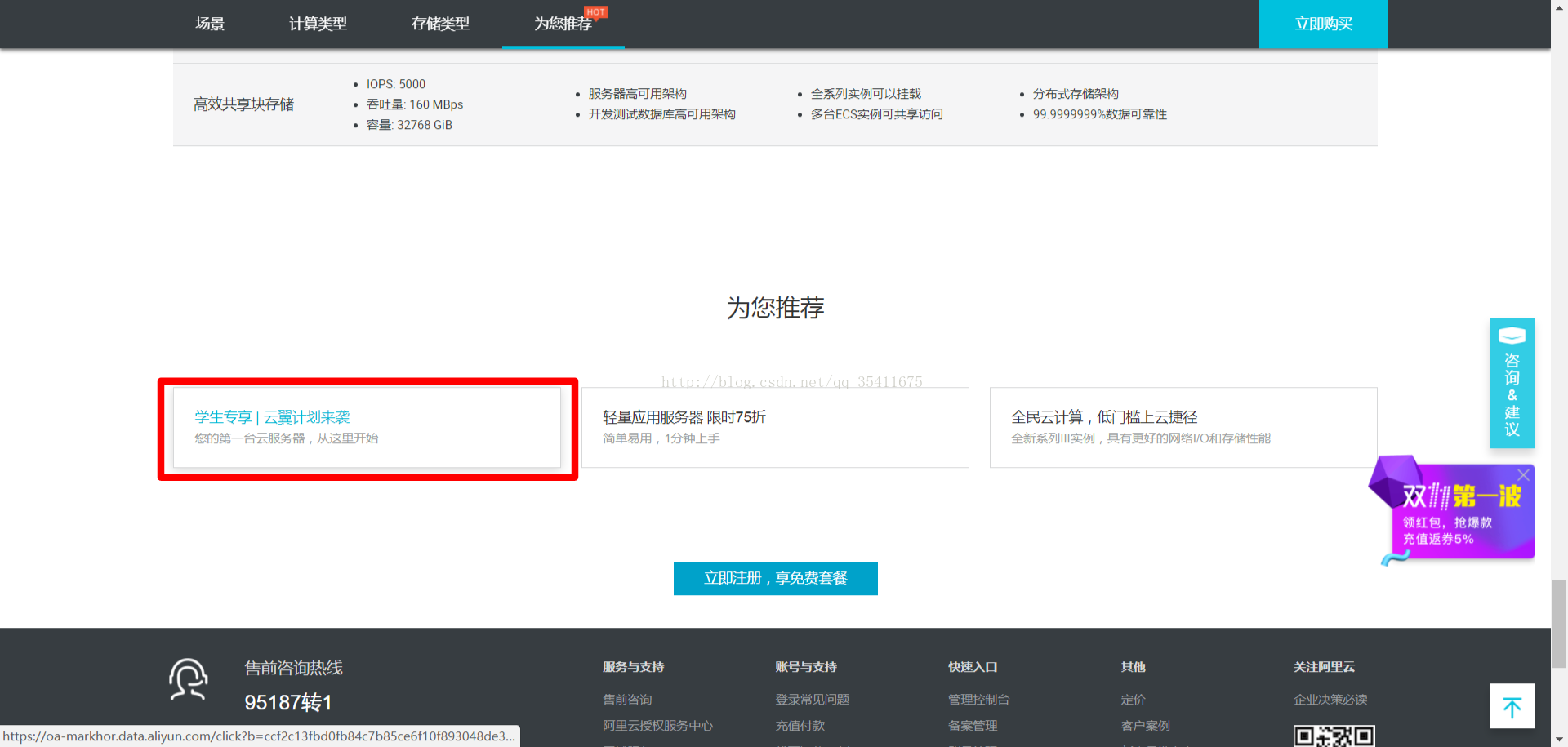Click the 全系列实例可以挂载 bullet text
The image size is (1568, 747).
[x=866, y=94]
